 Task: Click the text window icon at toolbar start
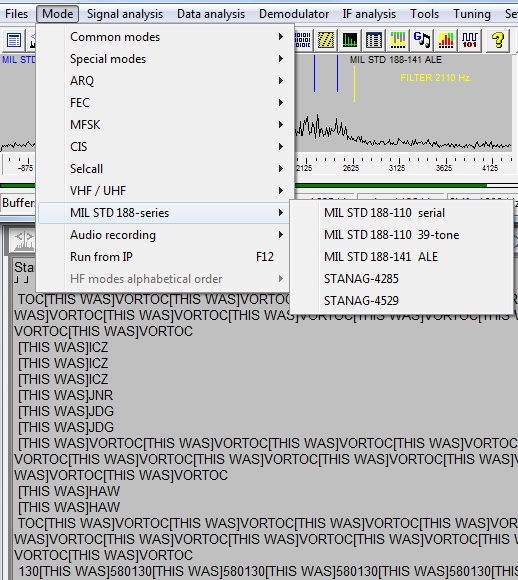coord(14,40)
